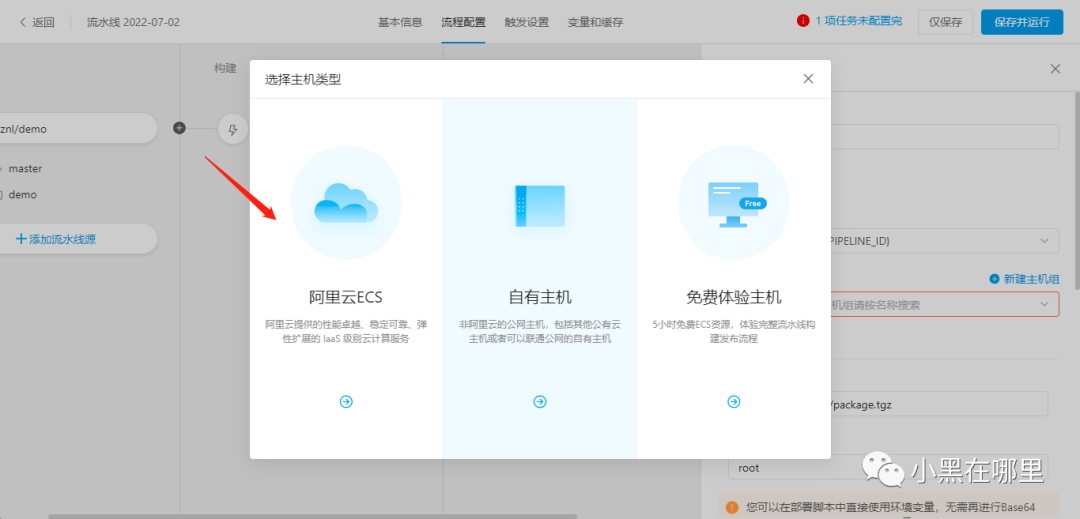Viewport: 1080px width, 519px height.
Task: Click the arrow under 免费体验主机
Action: click(734, 401)
